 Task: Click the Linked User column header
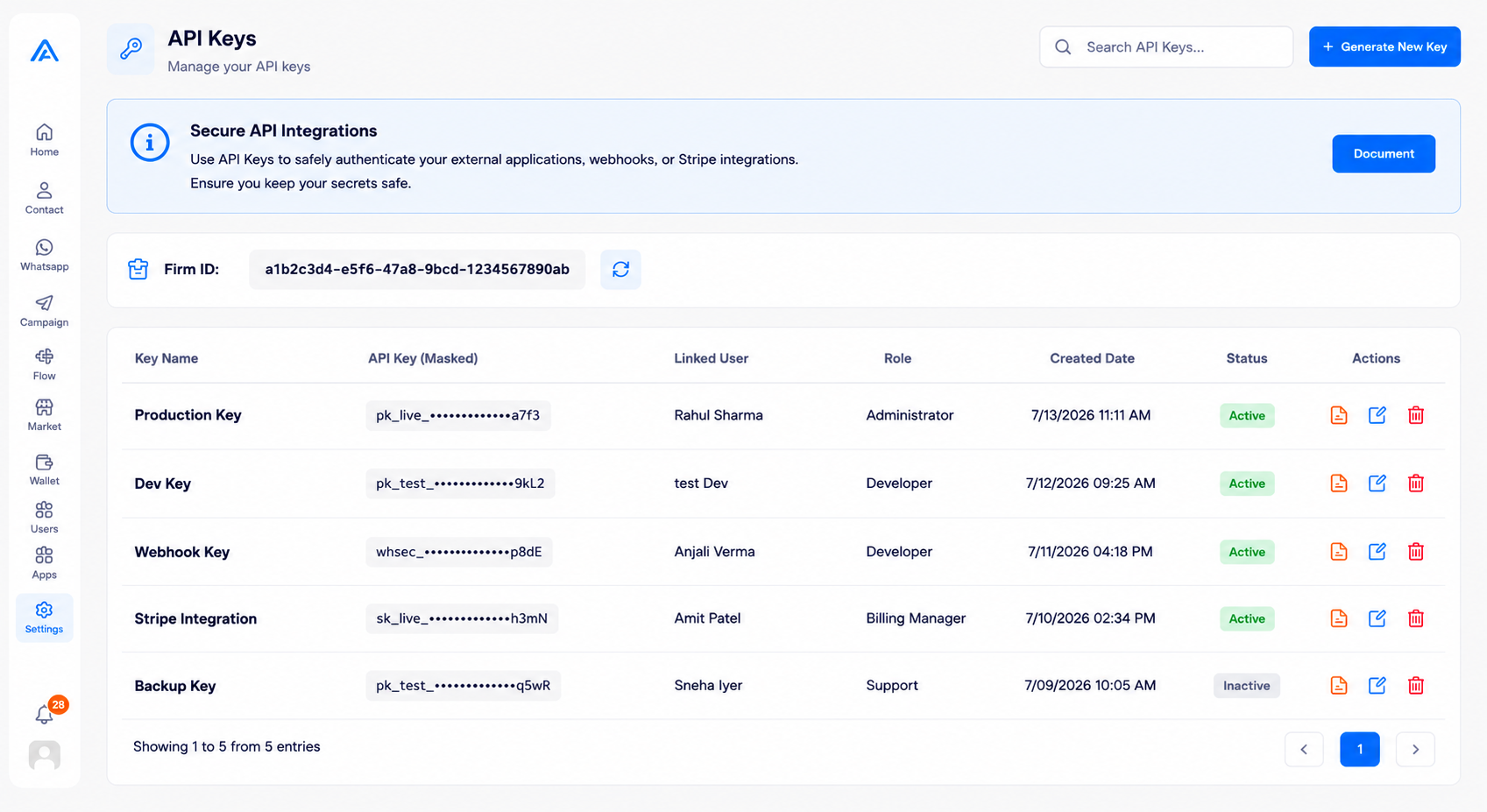[711, 358]
